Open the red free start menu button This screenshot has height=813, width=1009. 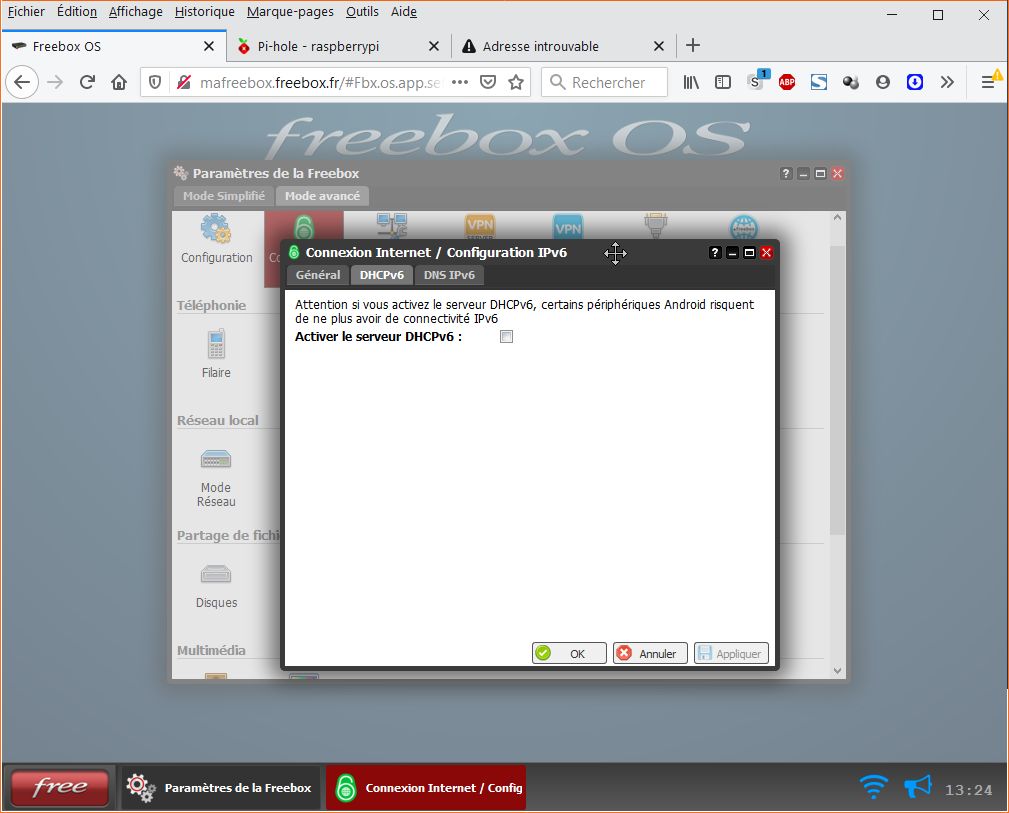[x=60, y=787]
